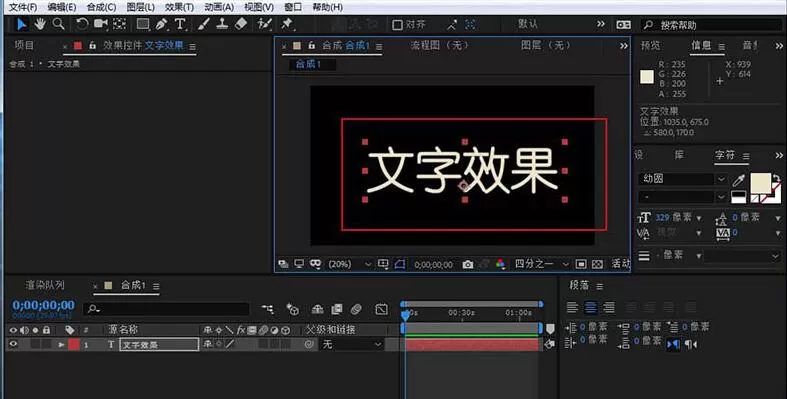
Task: Toggle fast previews monitor icon in viewer
Action: point(299,264)
